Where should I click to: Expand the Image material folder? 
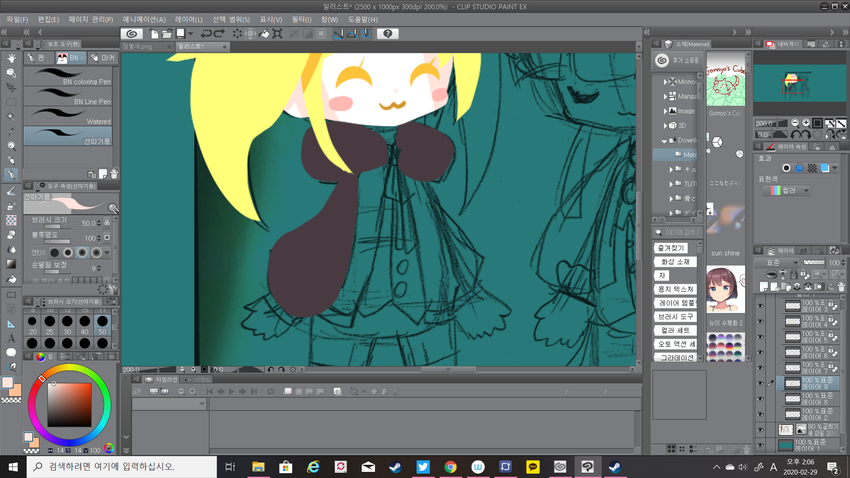(665, 111)
